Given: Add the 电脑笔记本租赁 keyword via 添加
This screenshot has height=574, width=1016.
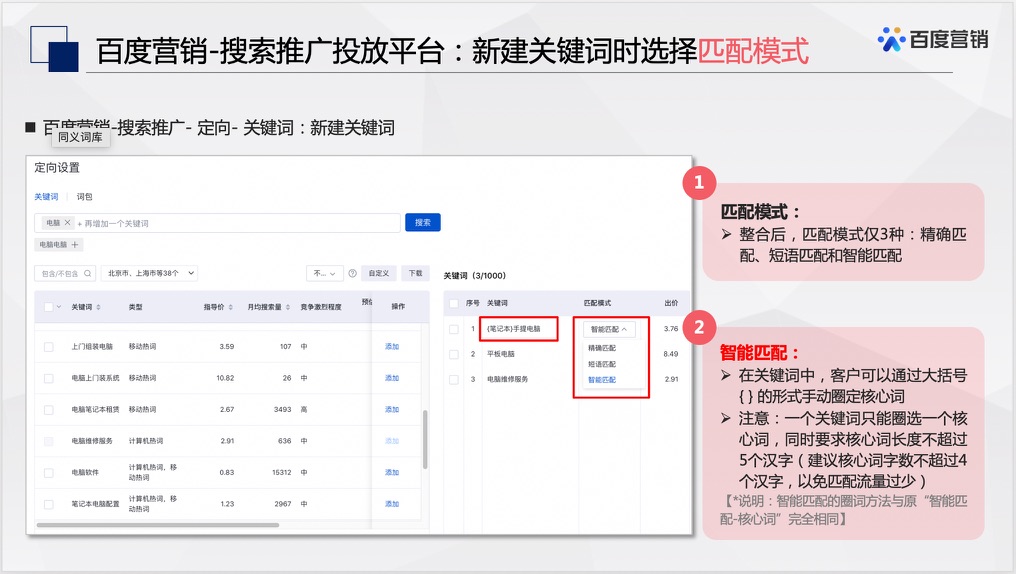Looking at the screenshot, I should (392, 409).
